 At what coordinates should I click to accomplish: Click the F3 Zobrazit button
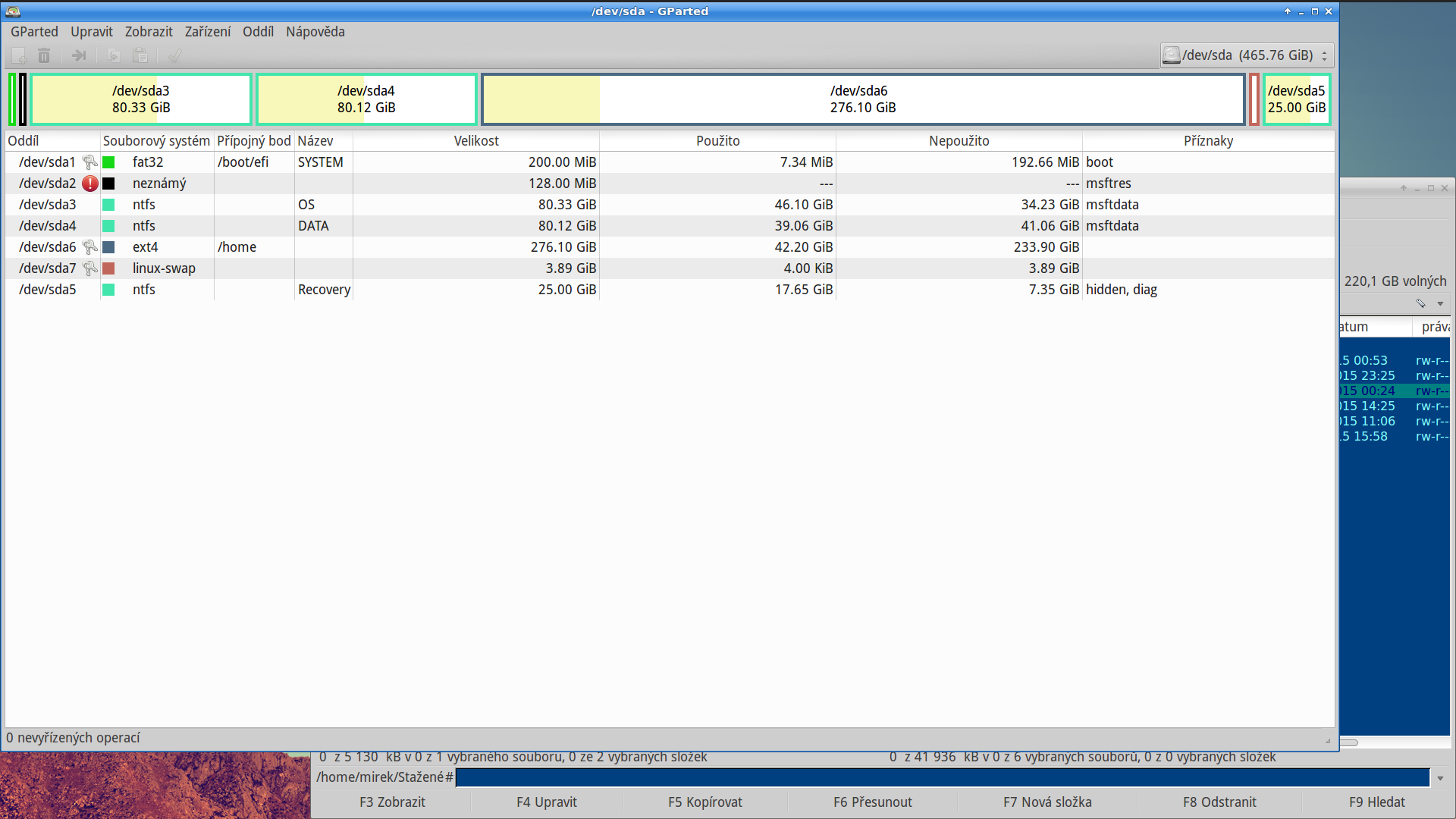[392, 802]
